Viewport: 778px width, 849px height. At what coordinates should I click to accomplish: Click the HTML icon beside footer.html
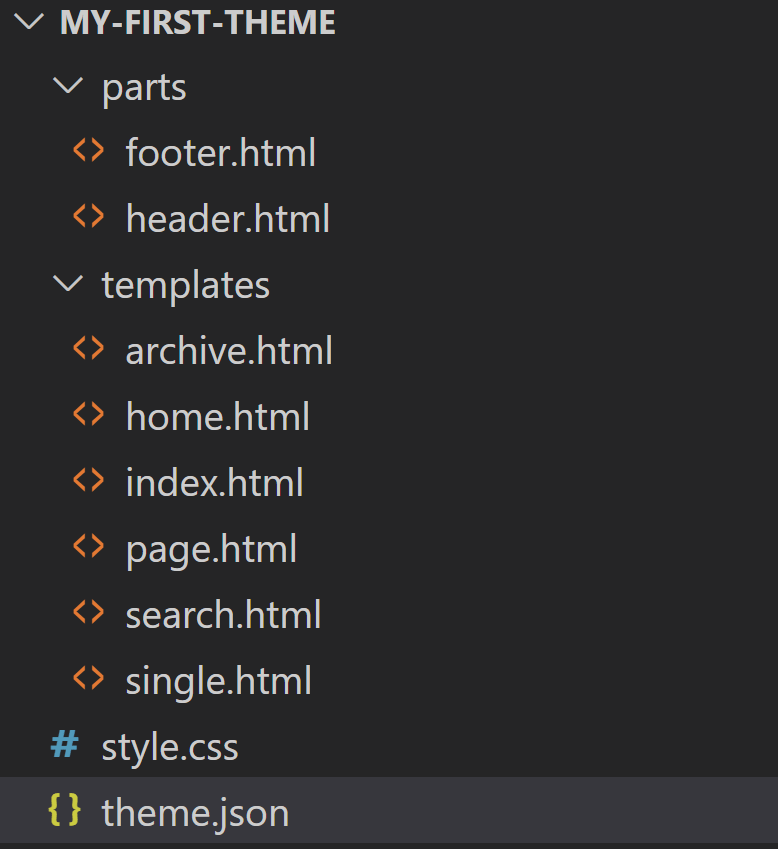(88, 151)
